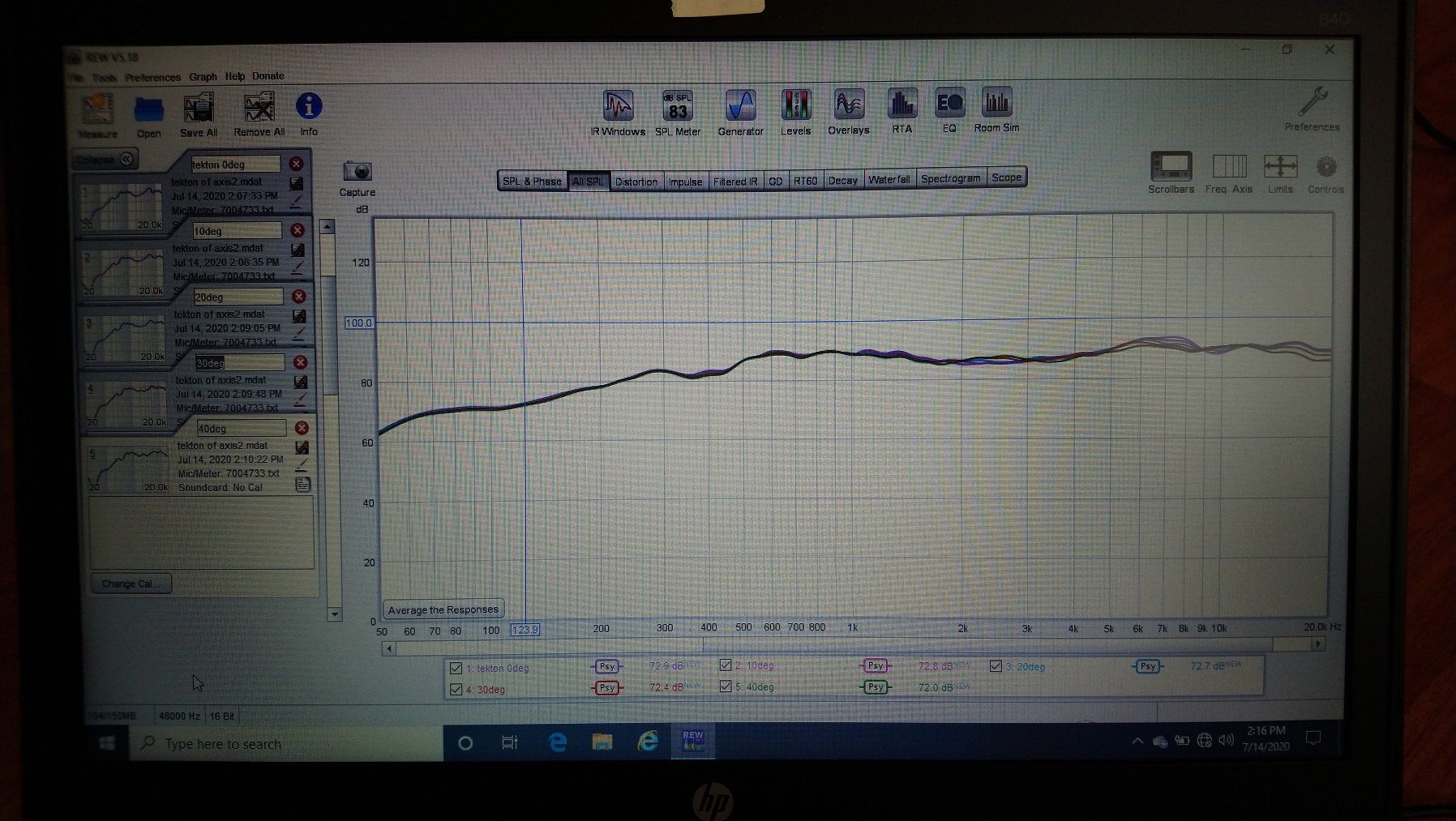Image resolution: width=1456 pixels, height=821 pixels.
Task: Show measurement Info
Action: (309, 114)
